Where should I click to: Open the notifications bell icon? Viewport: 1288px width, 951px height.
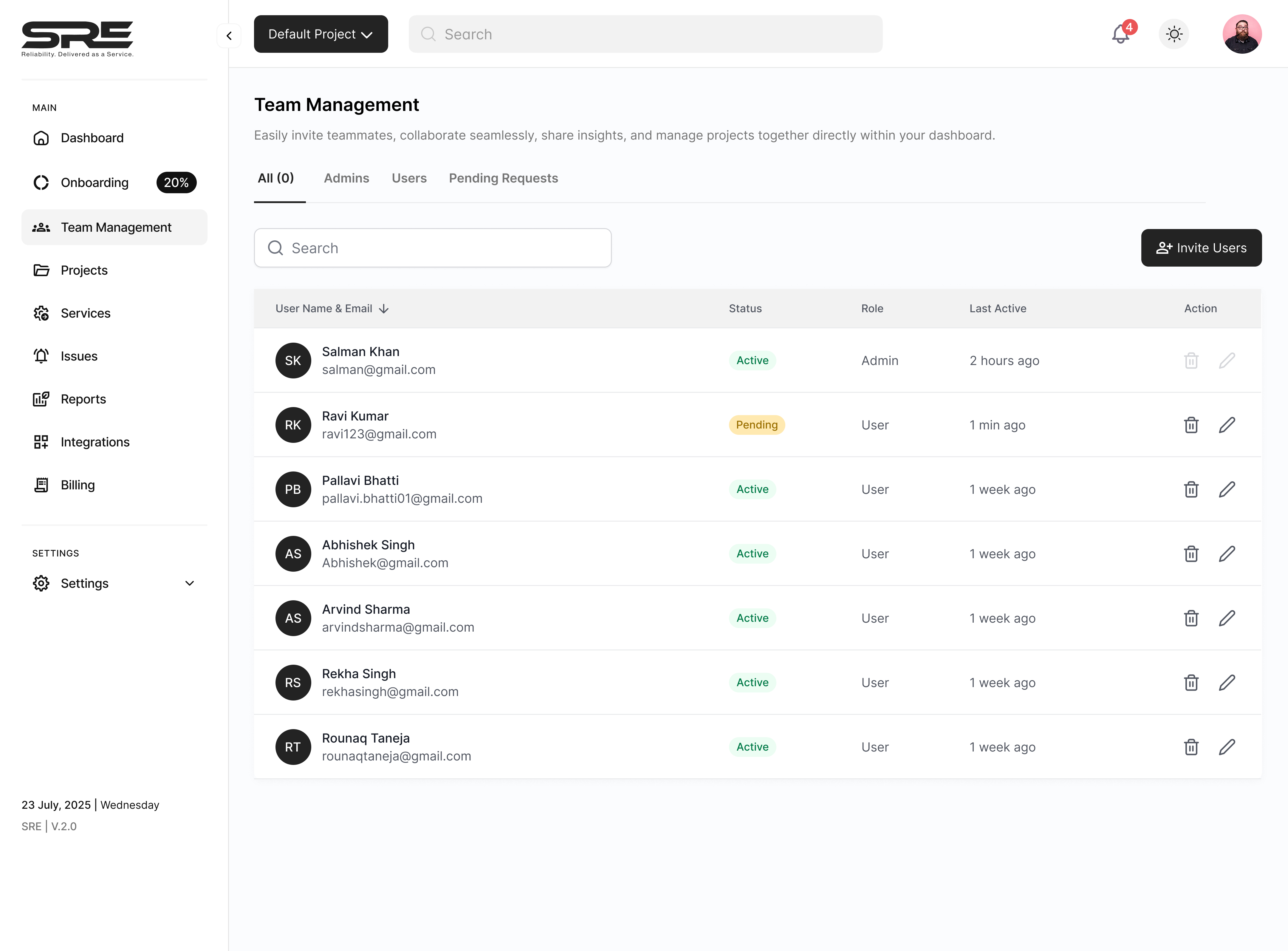(1120, 35)
